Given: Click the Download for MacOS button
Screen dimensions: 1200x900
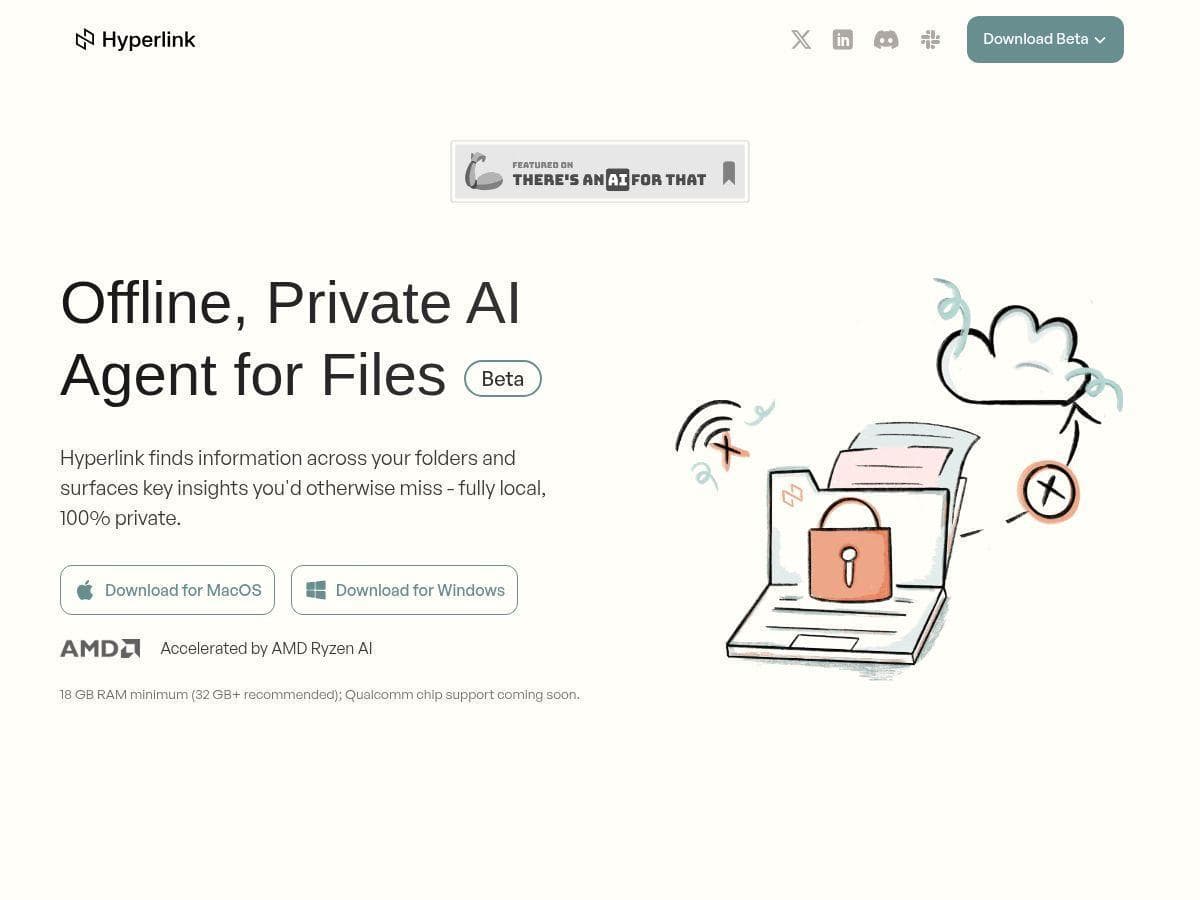Looking at the screenshot, I should (x=167, y=590).
